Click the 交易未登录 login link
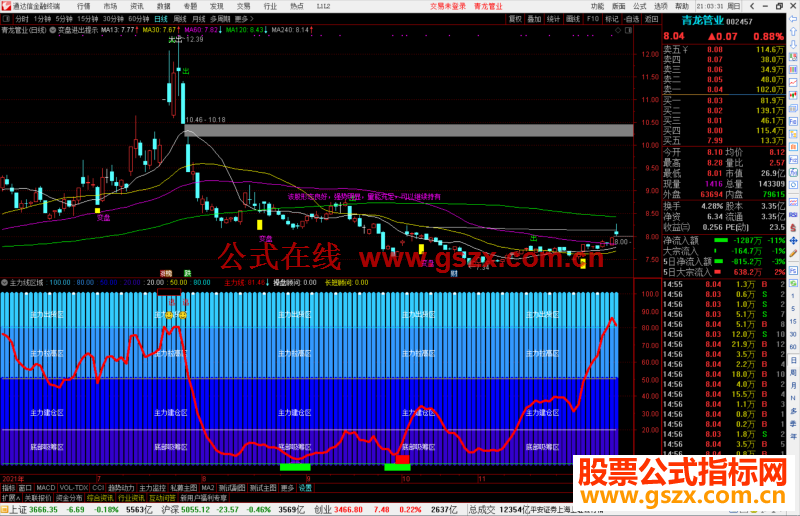This screenshot has width=800, height=516. pos(448,6)
